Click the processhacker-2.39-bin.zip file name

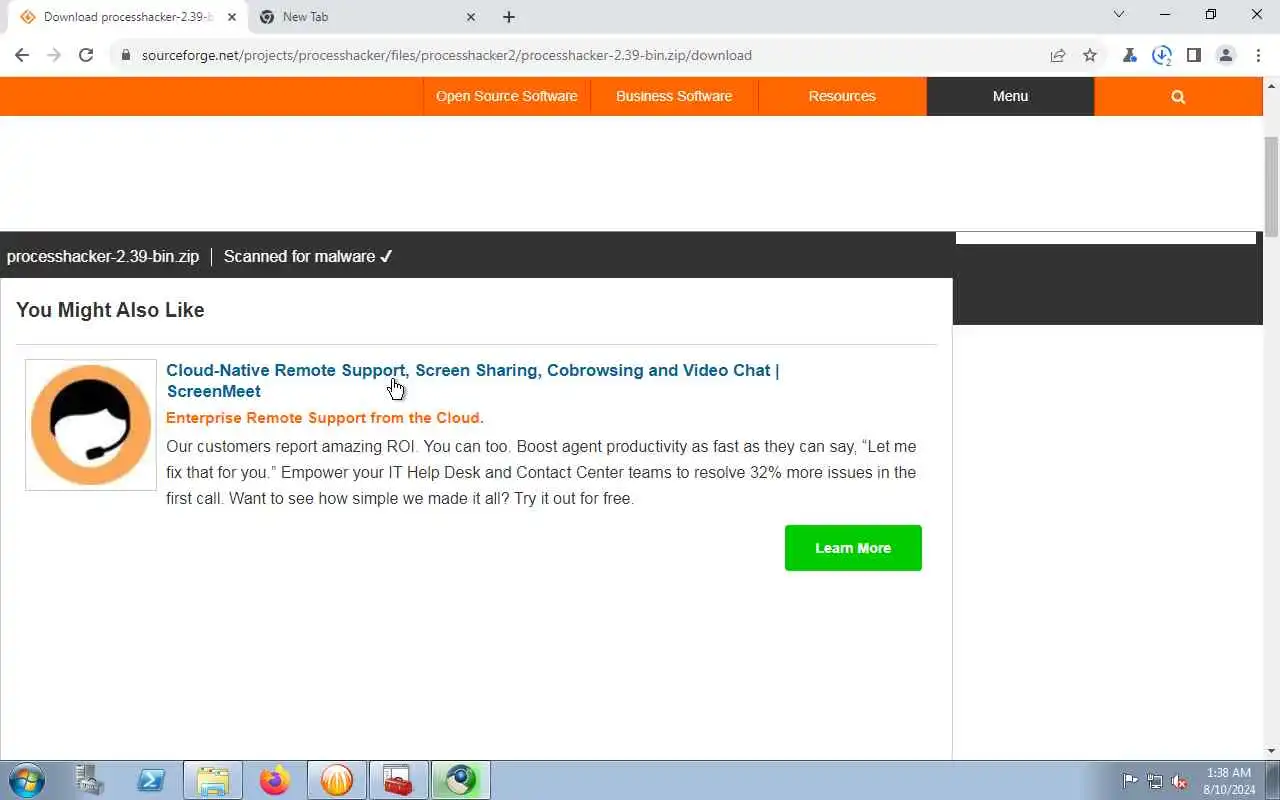click(103, 256)
